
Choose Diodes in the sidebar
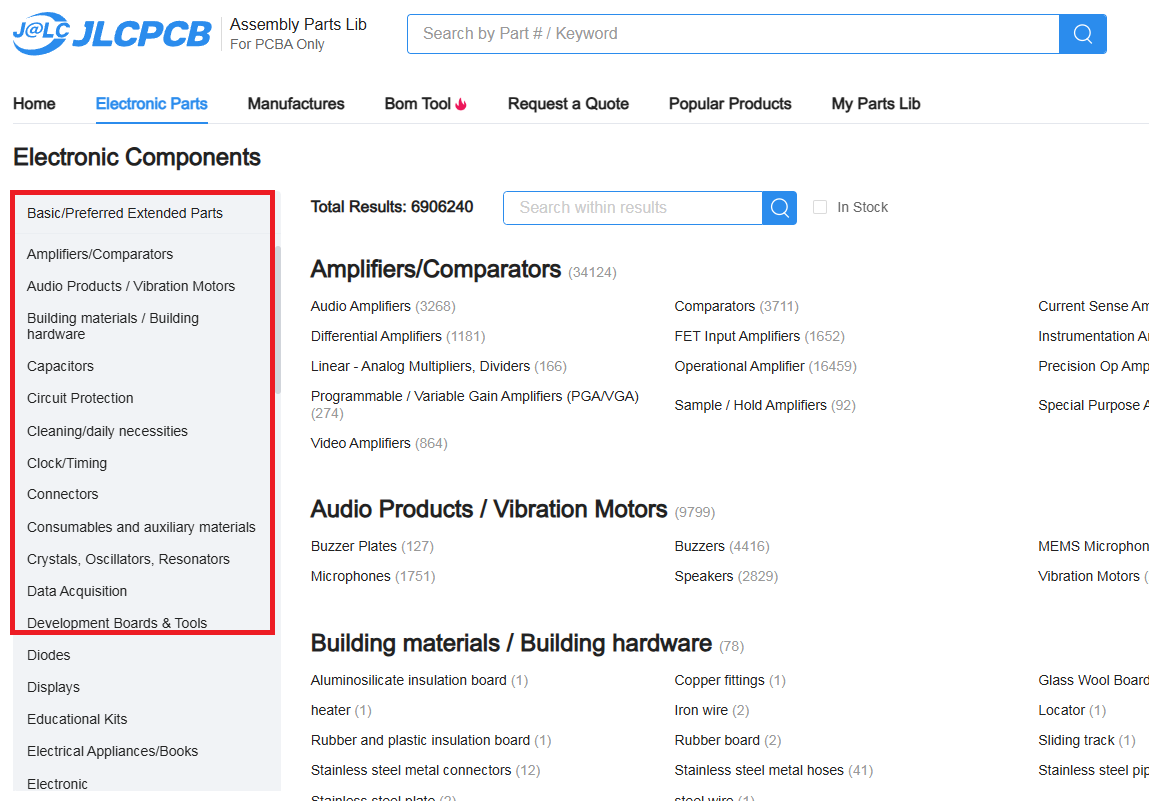click(49, 656)
